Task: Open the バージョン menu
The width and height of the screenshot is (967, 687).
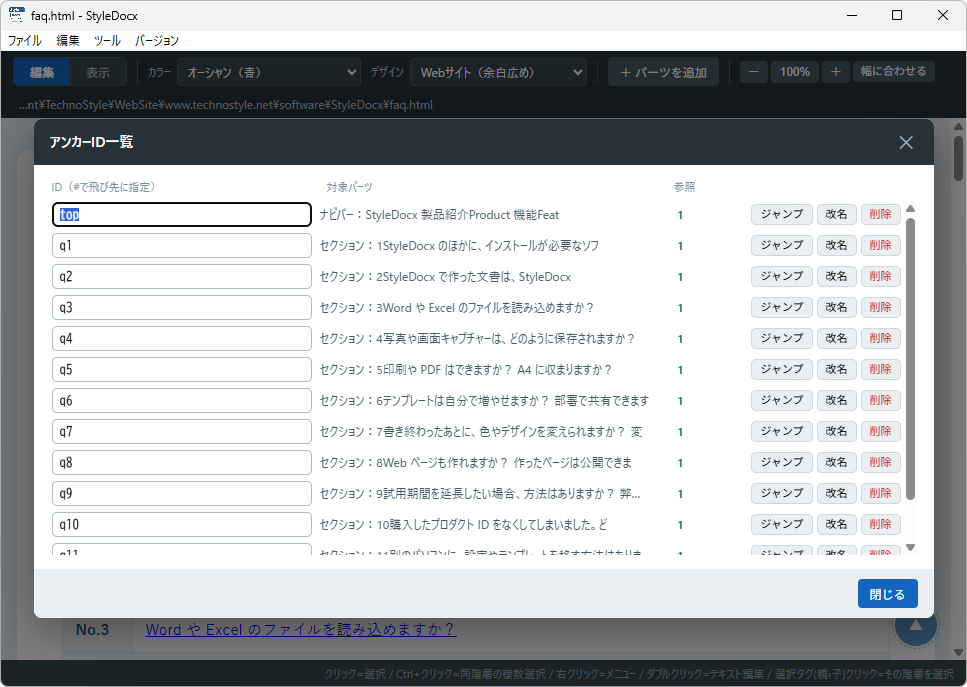Action: [157, 41]
